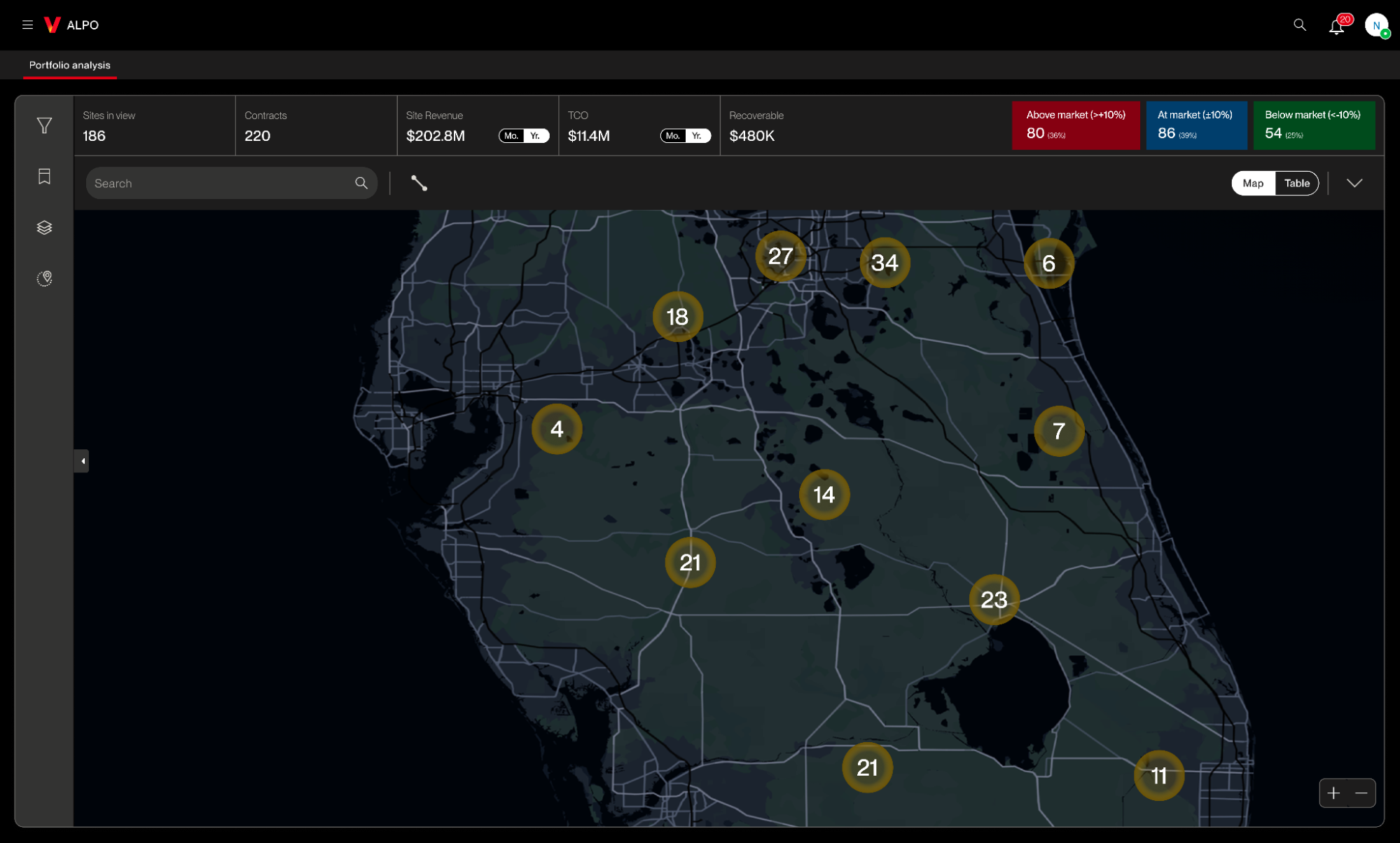Open the Portfolio analysis tab
Image resolution: width=1400 pixels, height=843 pixels.
click(70, 65)
